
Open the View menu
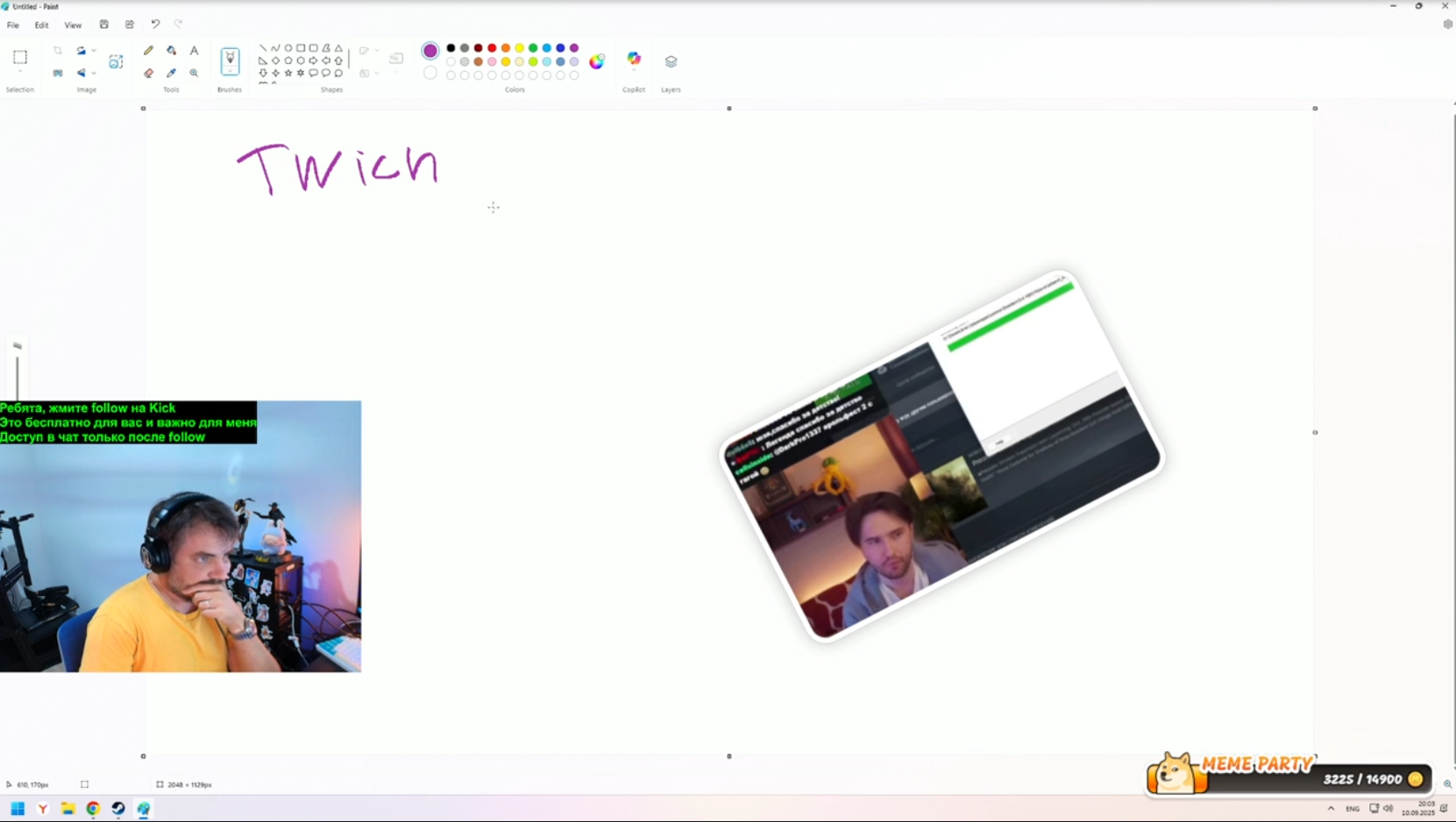(73, 25)
